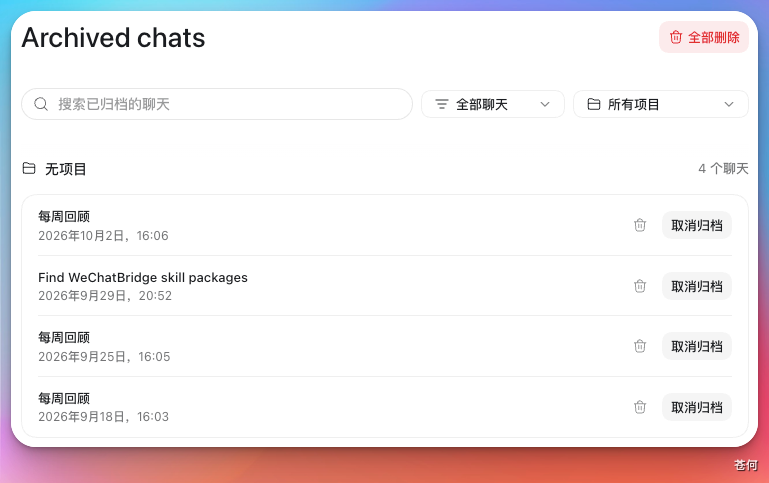Delete the chat dated 2026年9月18日 via trash icon
The width and height of the screenshot is (769, 483).
(x=640, y=407)
